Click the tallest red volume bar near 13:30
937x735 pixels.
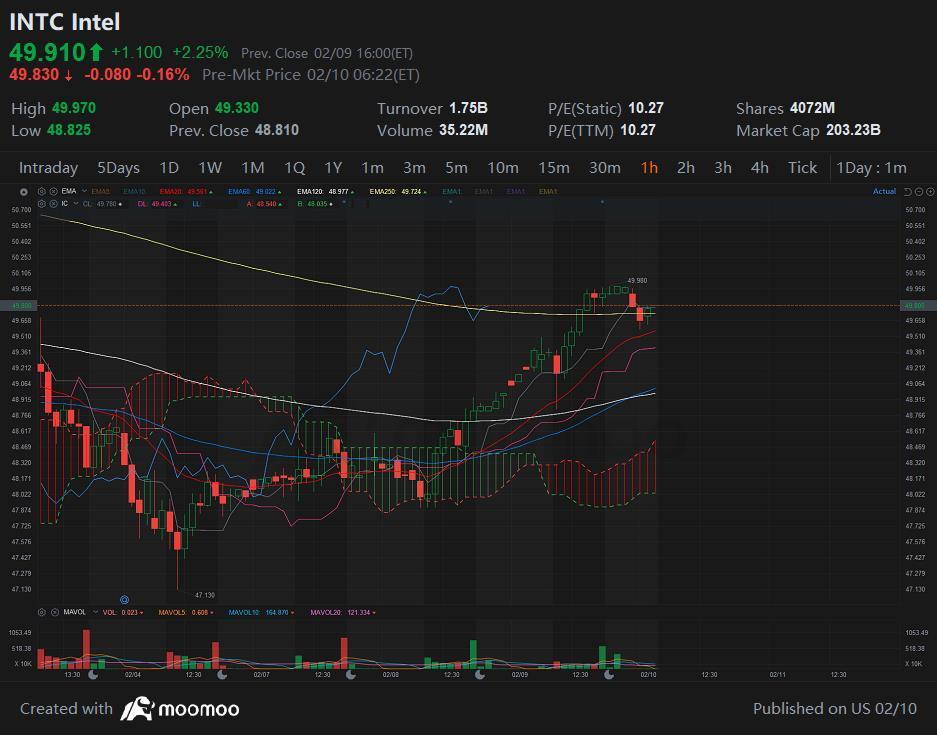click(86, 649)
